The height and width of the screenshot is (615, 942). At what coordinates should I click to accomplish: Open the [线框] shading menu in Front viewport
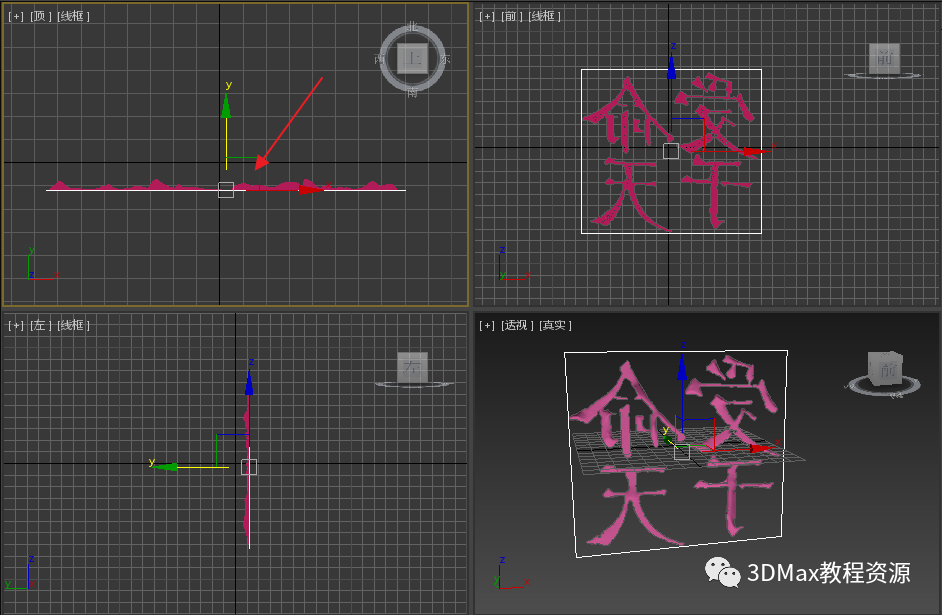click(x=544, y=16)
